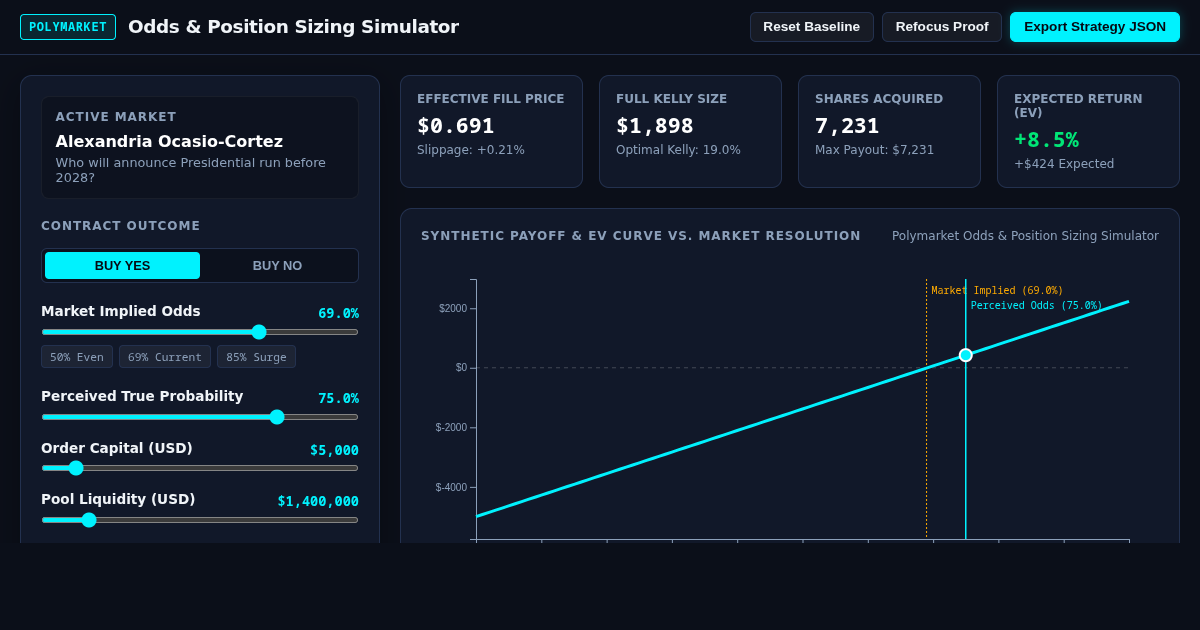Click the Market Implied (69.0%) chart label
The width and height of the screenshot is (1200, 630).
pyautogui.click(x=997, y=291)
